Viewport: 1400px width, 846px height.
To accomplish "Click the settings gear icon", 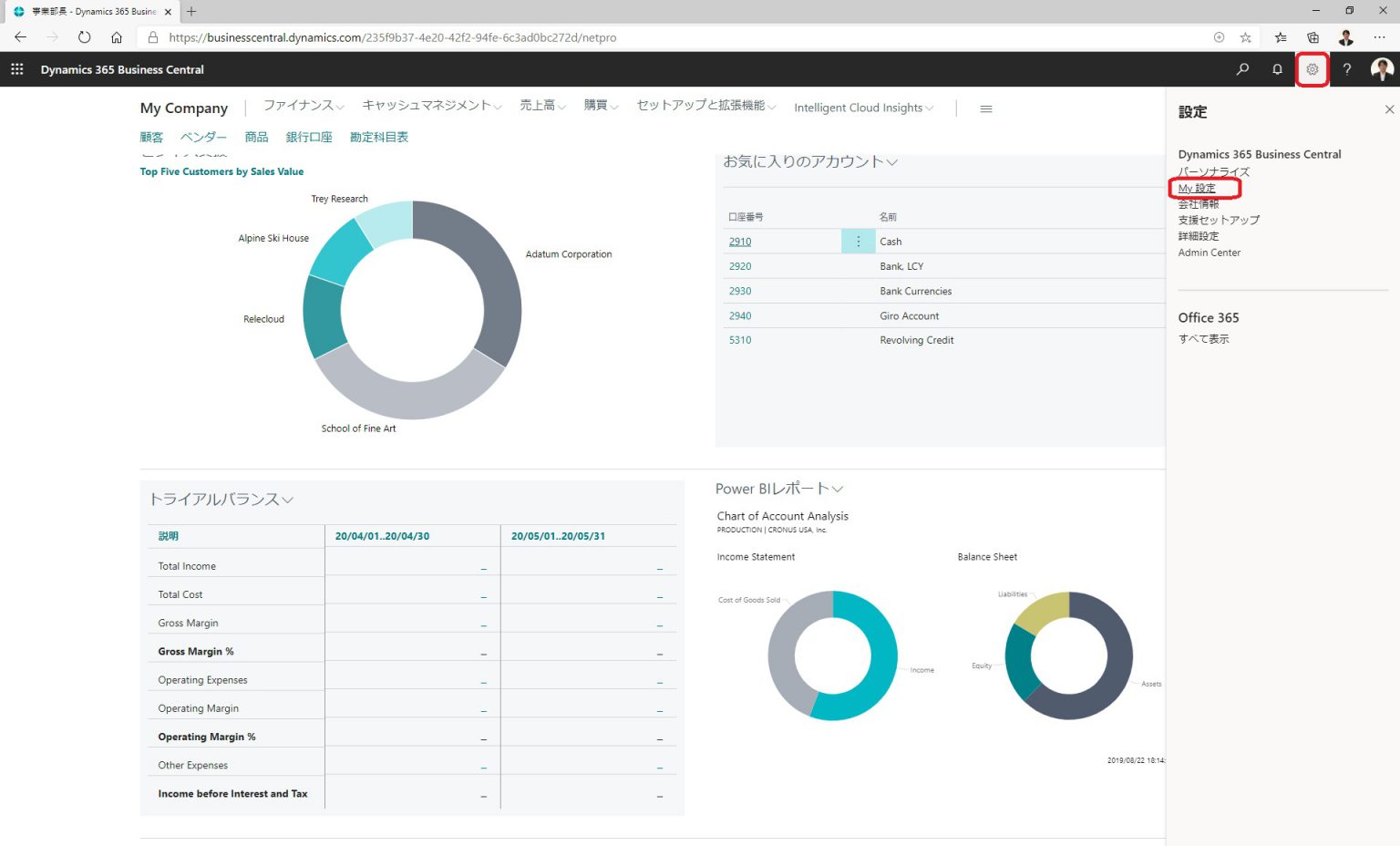I will [1312, 69].
